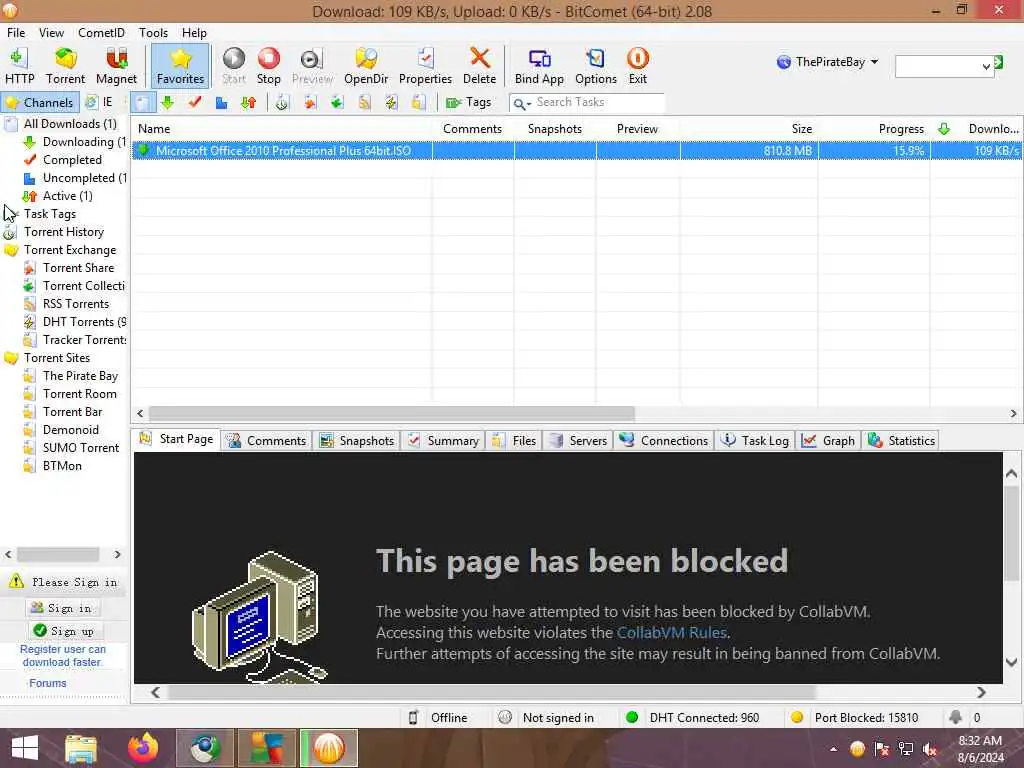Click the Bind App button

[x=539, y=66]
